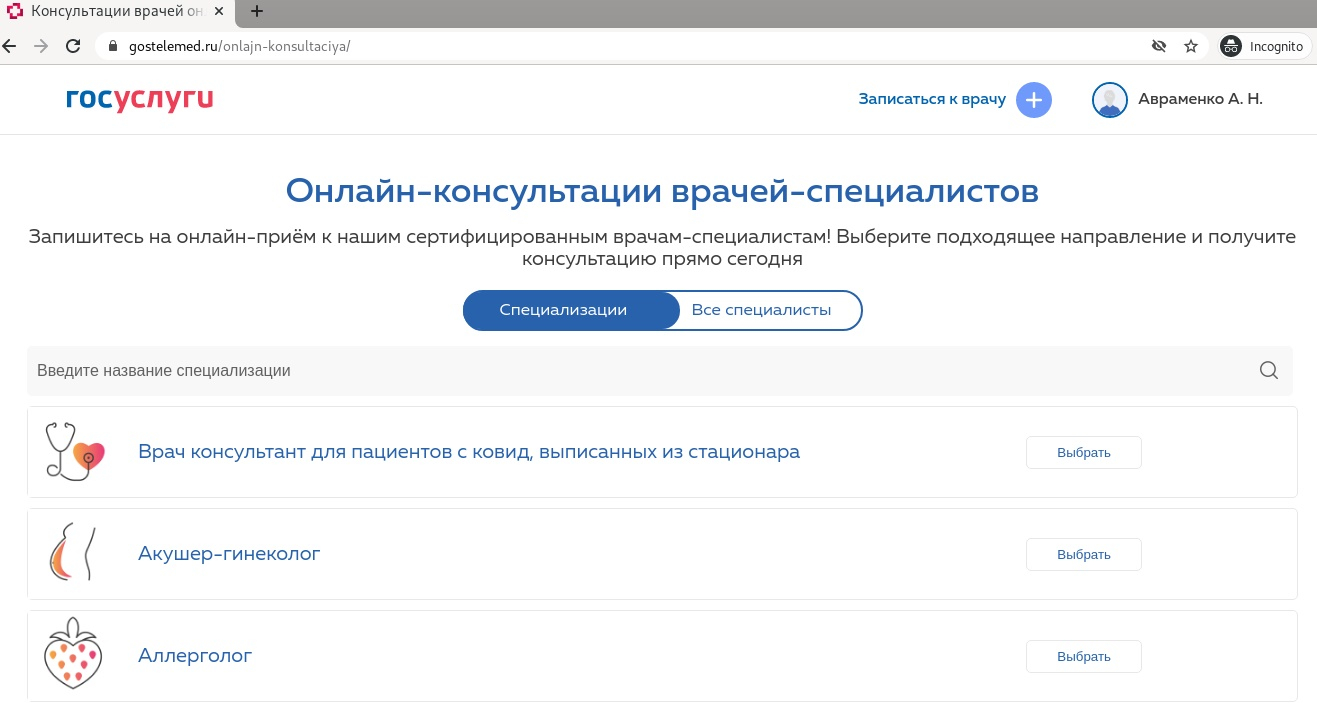Click the padlock icon in the address bar
Image resolution: width=1317 pixels, height=703 pixels.
click(x=112, y=46)
